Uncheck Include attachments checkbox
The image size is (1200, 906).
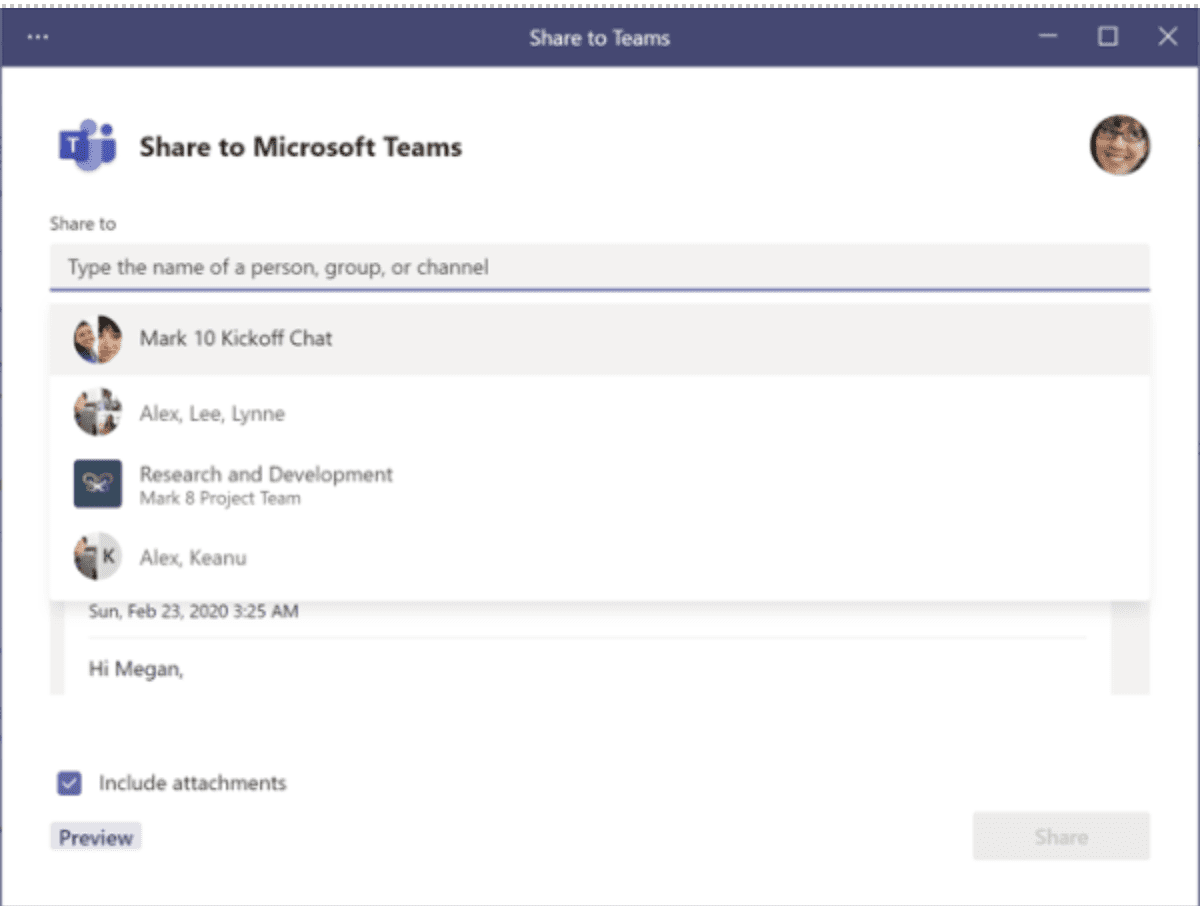(69, 783)
